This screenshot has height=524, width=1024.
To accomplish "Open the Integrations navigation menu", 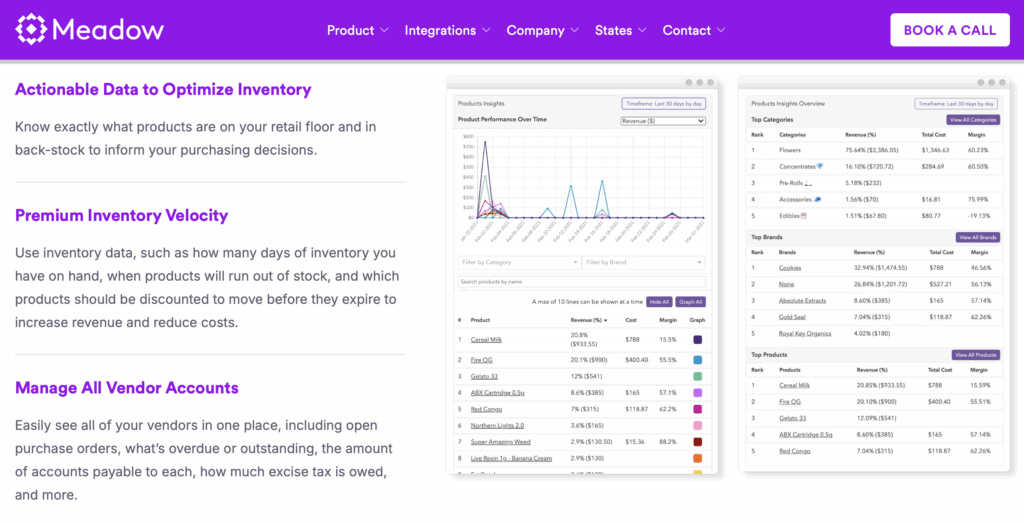I will point(447,30).
